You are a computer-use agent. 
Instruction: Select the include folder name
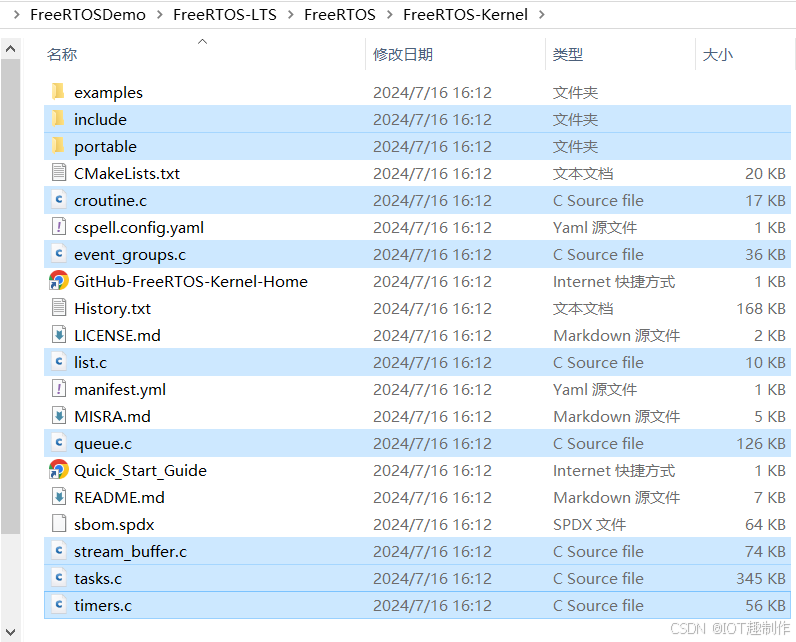pyautogui.click(x=101, y=119)
